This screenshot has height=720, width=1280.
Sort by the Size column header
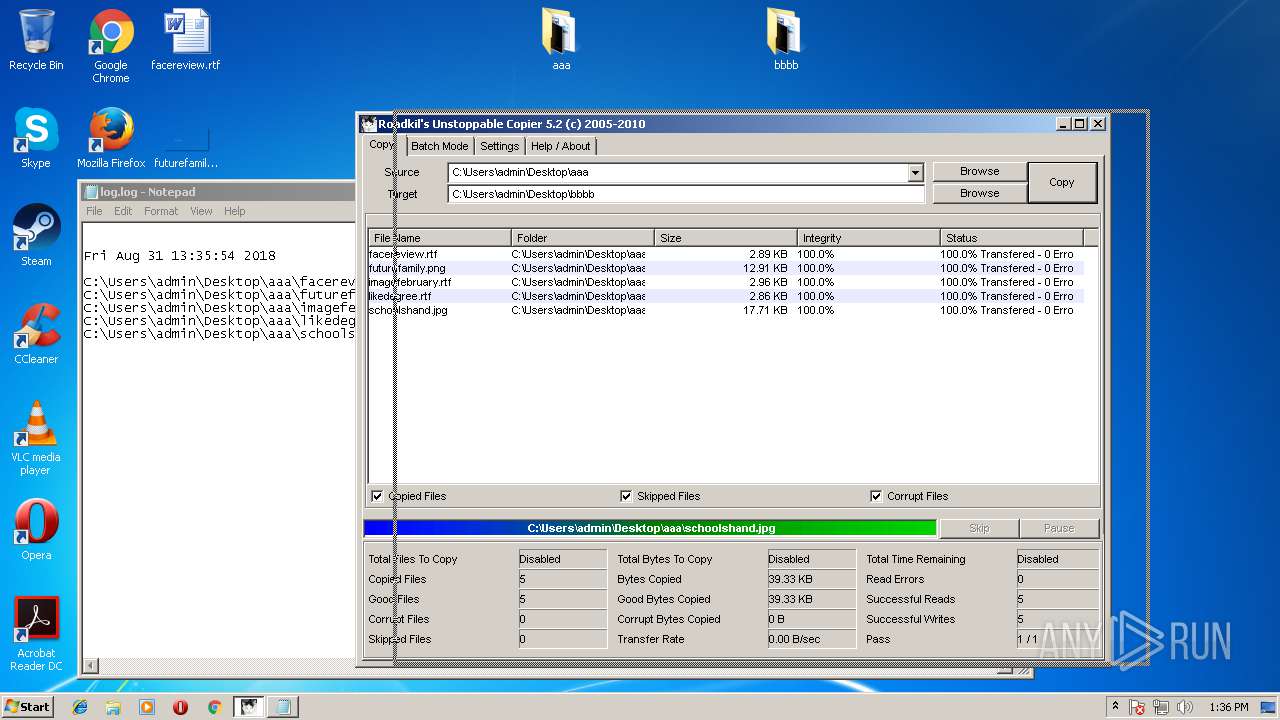(726, 238)
